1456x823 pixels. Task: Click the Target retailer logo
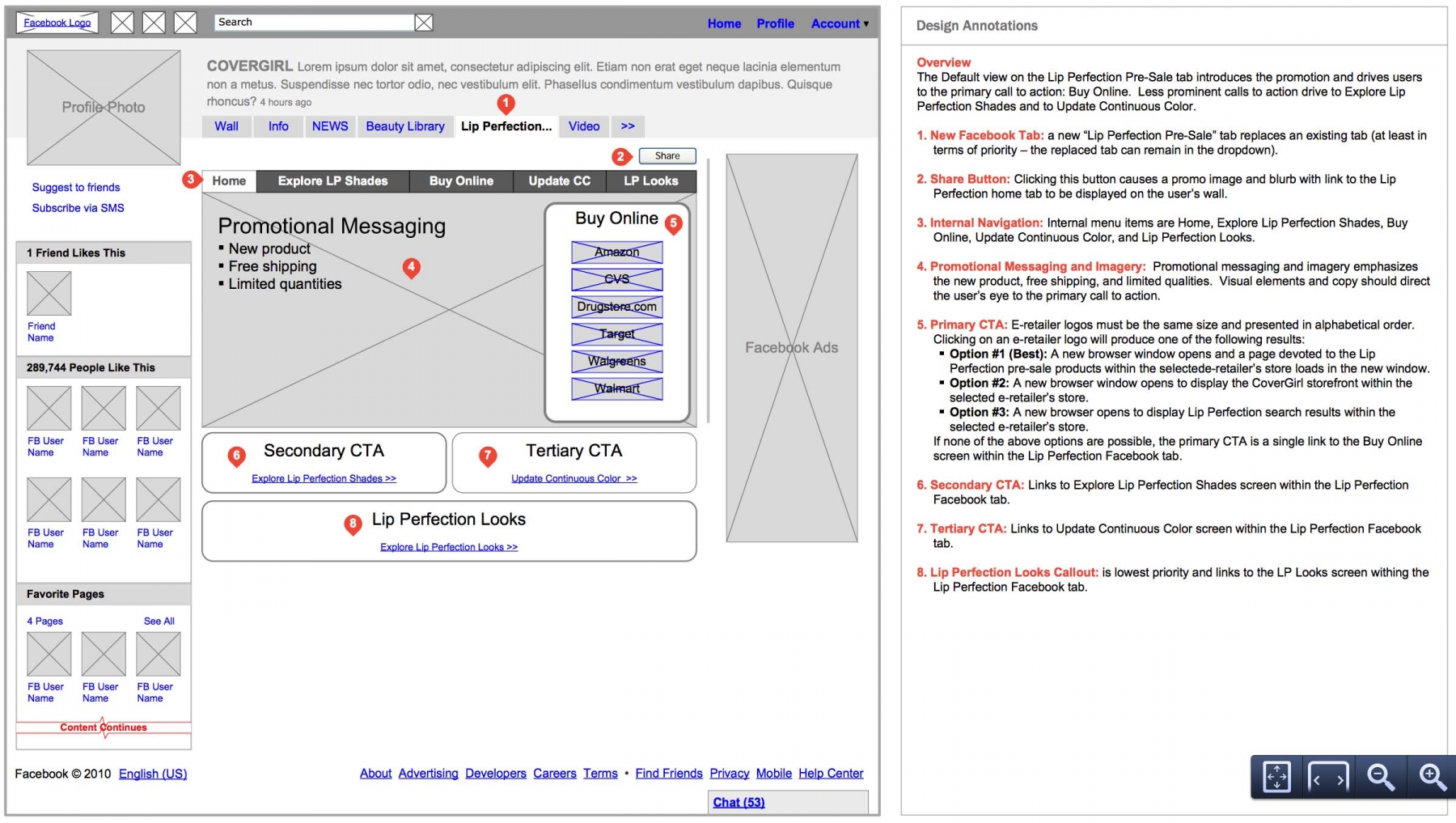pos(617,334)
